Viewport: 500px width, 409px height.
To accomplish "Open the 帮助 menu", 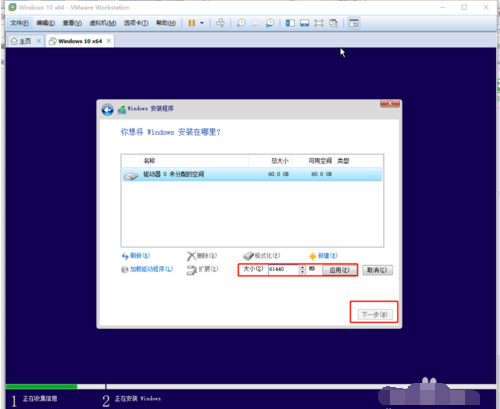I will (x=166, y=23).
